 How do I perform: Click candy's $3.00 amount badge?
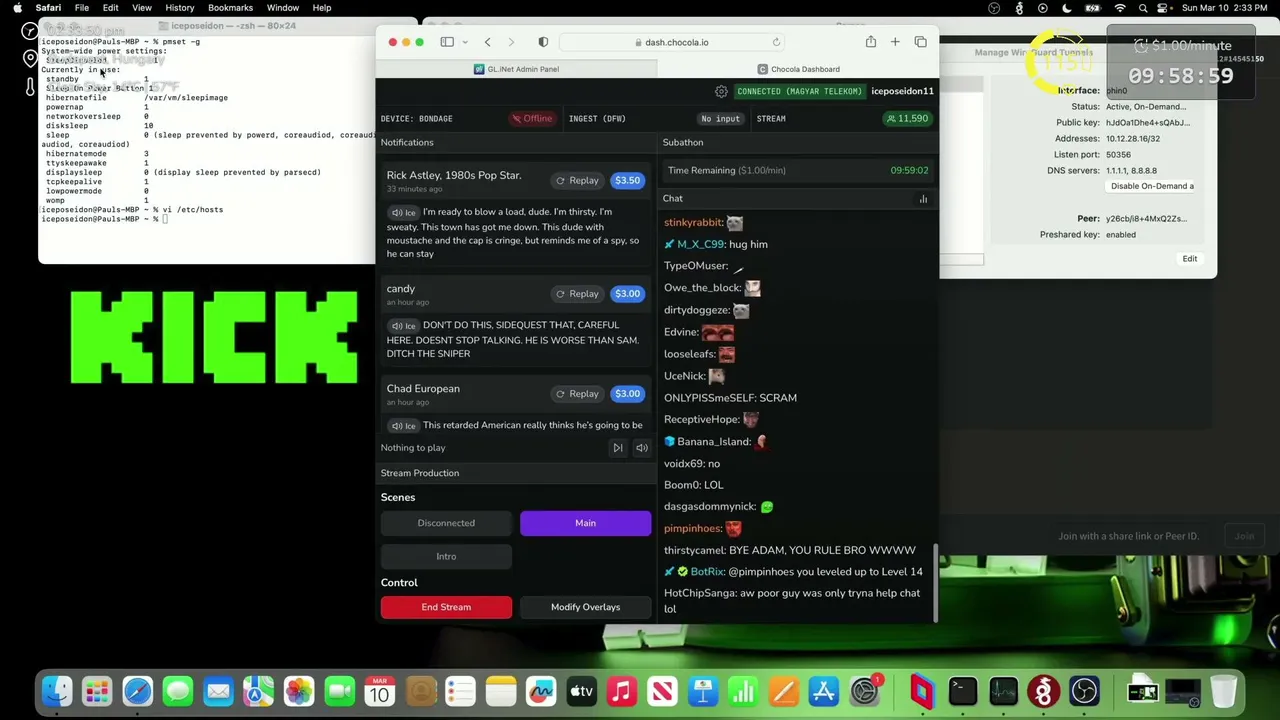click(627, 294)
